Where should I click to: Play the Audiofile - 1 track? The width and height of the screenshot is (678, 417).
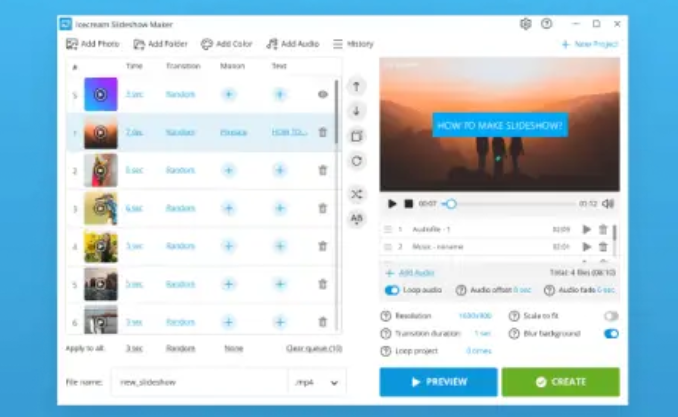586,229
